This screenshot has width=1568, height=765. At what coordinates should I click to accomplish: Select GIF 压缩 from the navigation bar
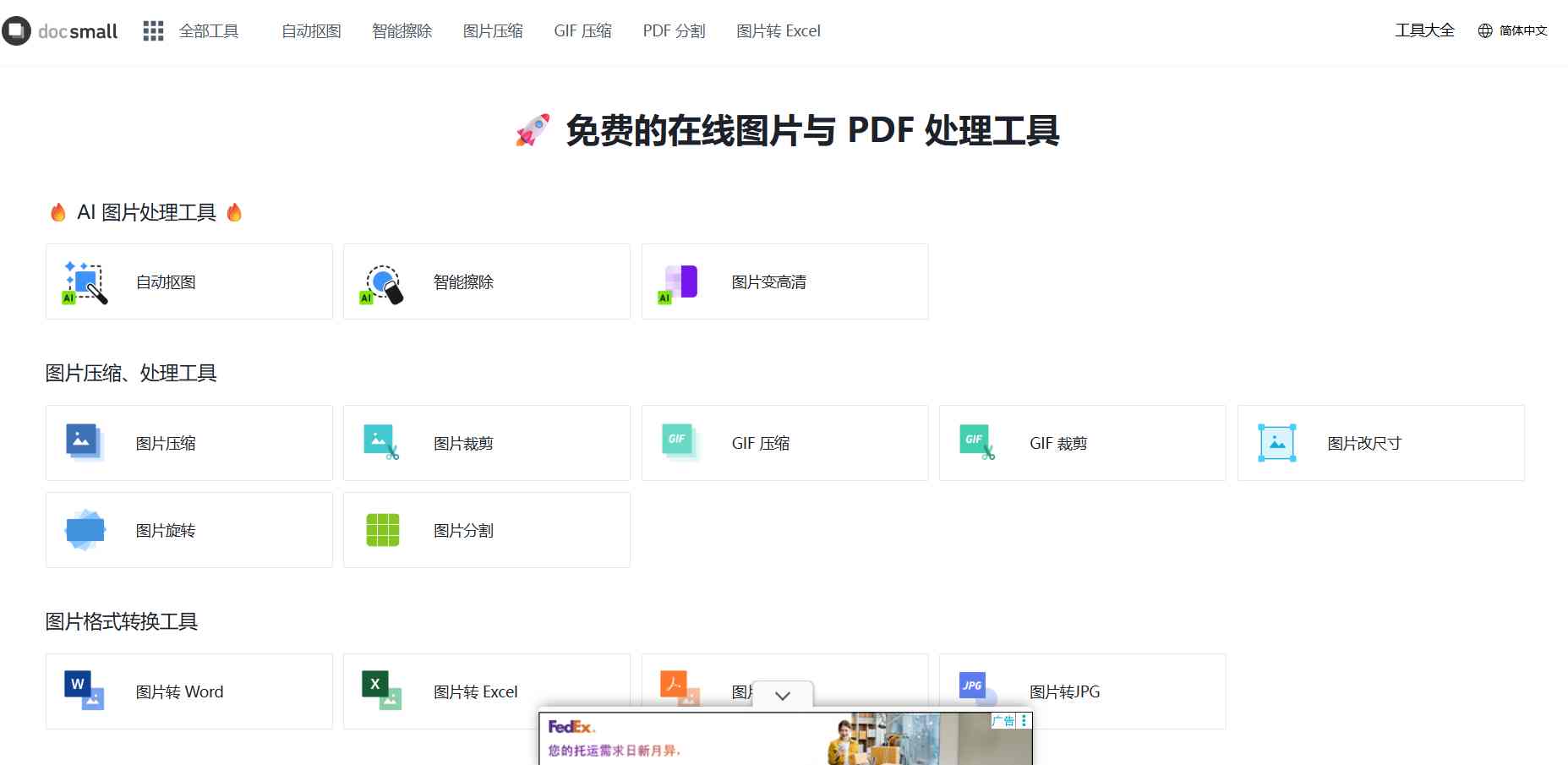pyautogui.click(x=582, y=31)
